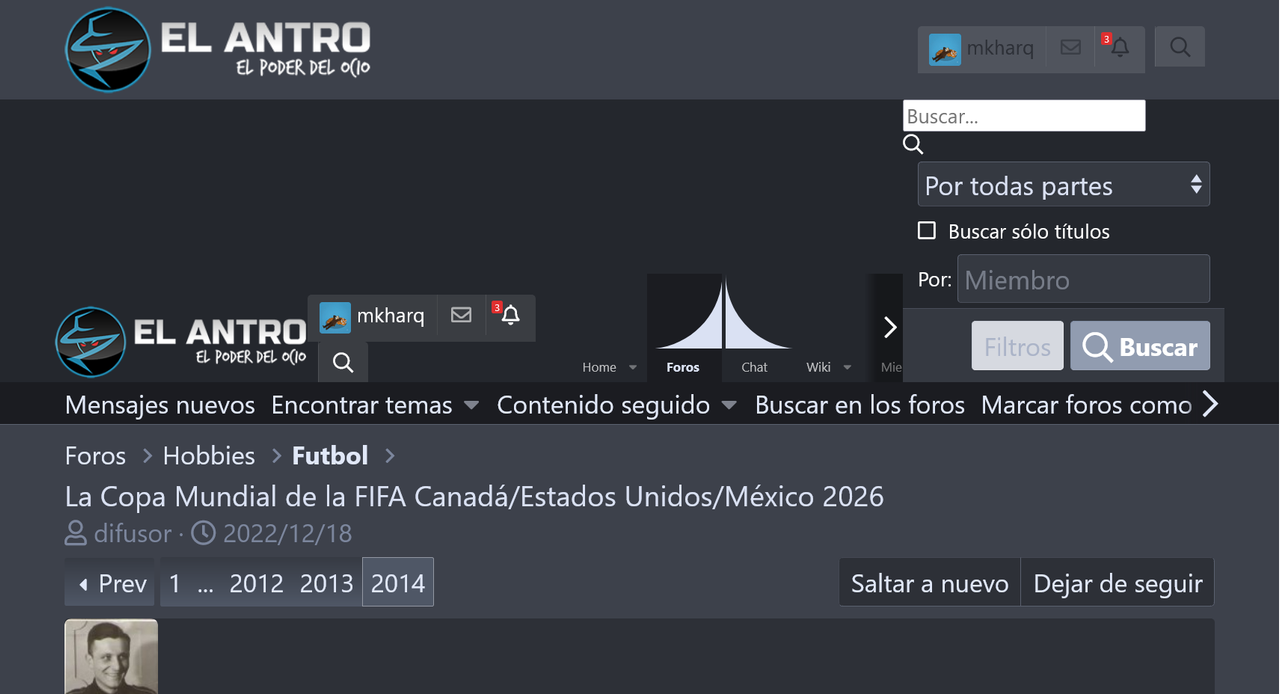This screenshot has width=1280, height=694.
Task: Click mkharq avatar in the top header
Action: click(945, 48)
